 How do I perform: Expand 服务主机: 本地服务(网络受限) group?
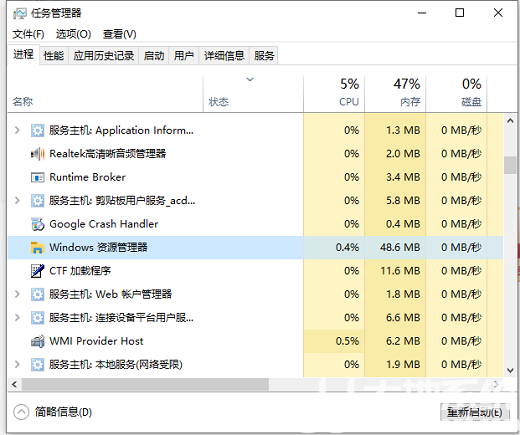tap(17, 365)
